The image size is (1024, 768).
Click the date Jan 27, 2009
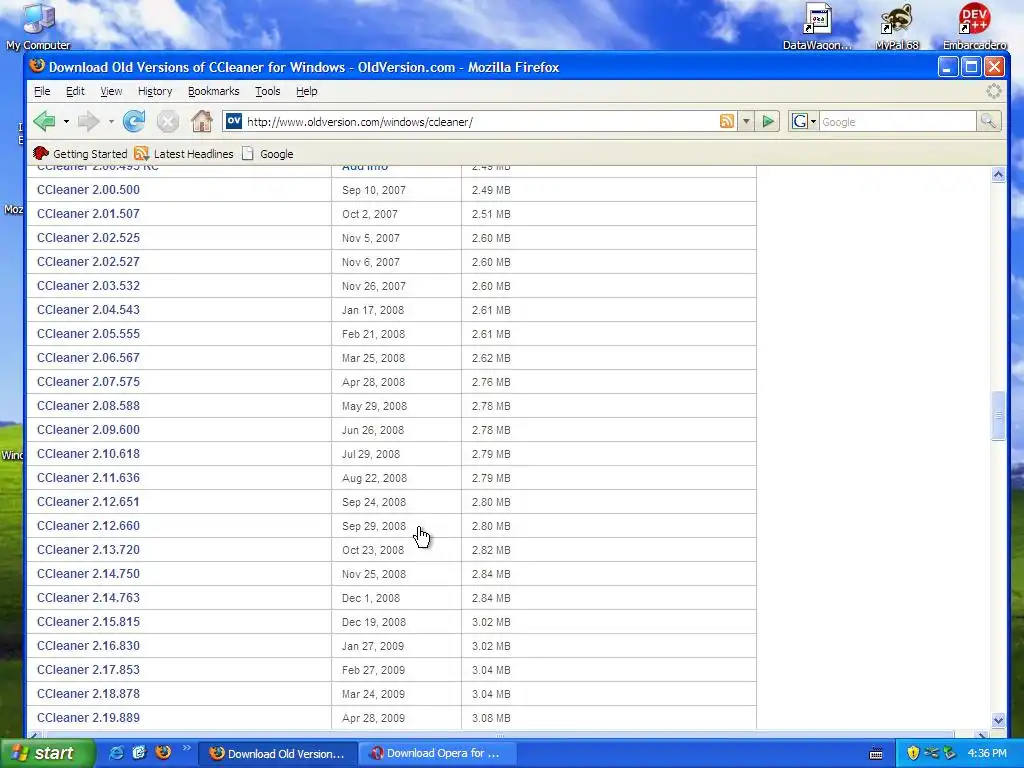[373, 647]
